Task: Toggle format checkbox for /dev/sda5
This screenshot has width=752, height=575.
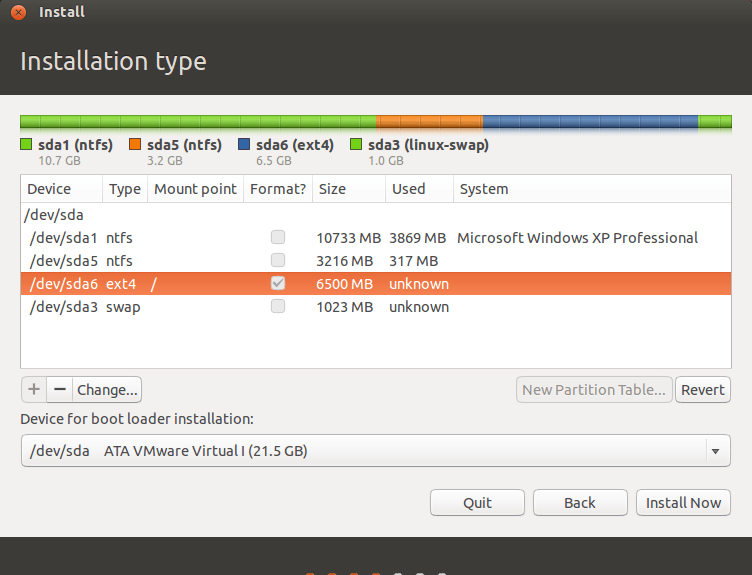Action: tap(278, 261)
